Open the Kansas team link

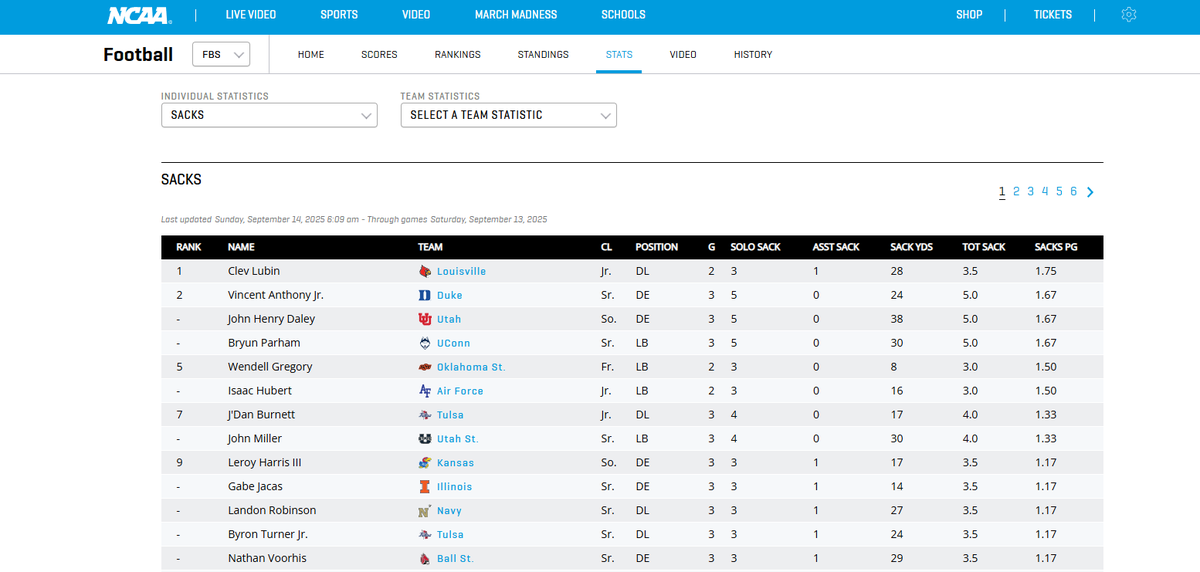(x=455, y=463)
